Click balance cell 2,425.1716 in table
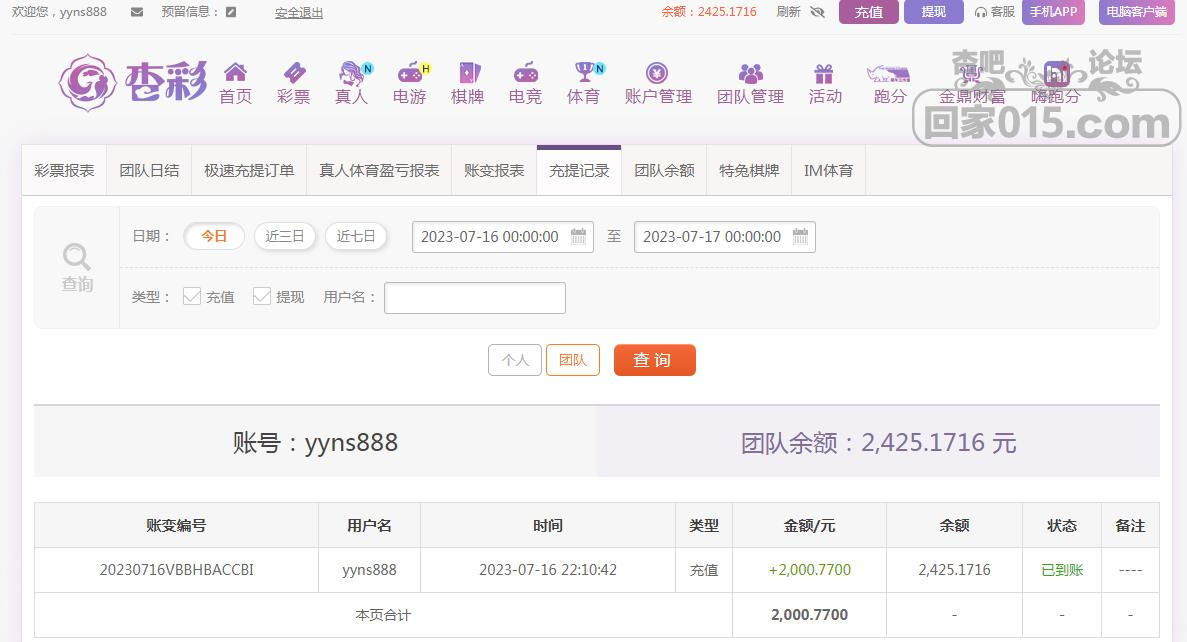Image resolution: width=1187 pixels, height=642 pixels. coord(954,569)
